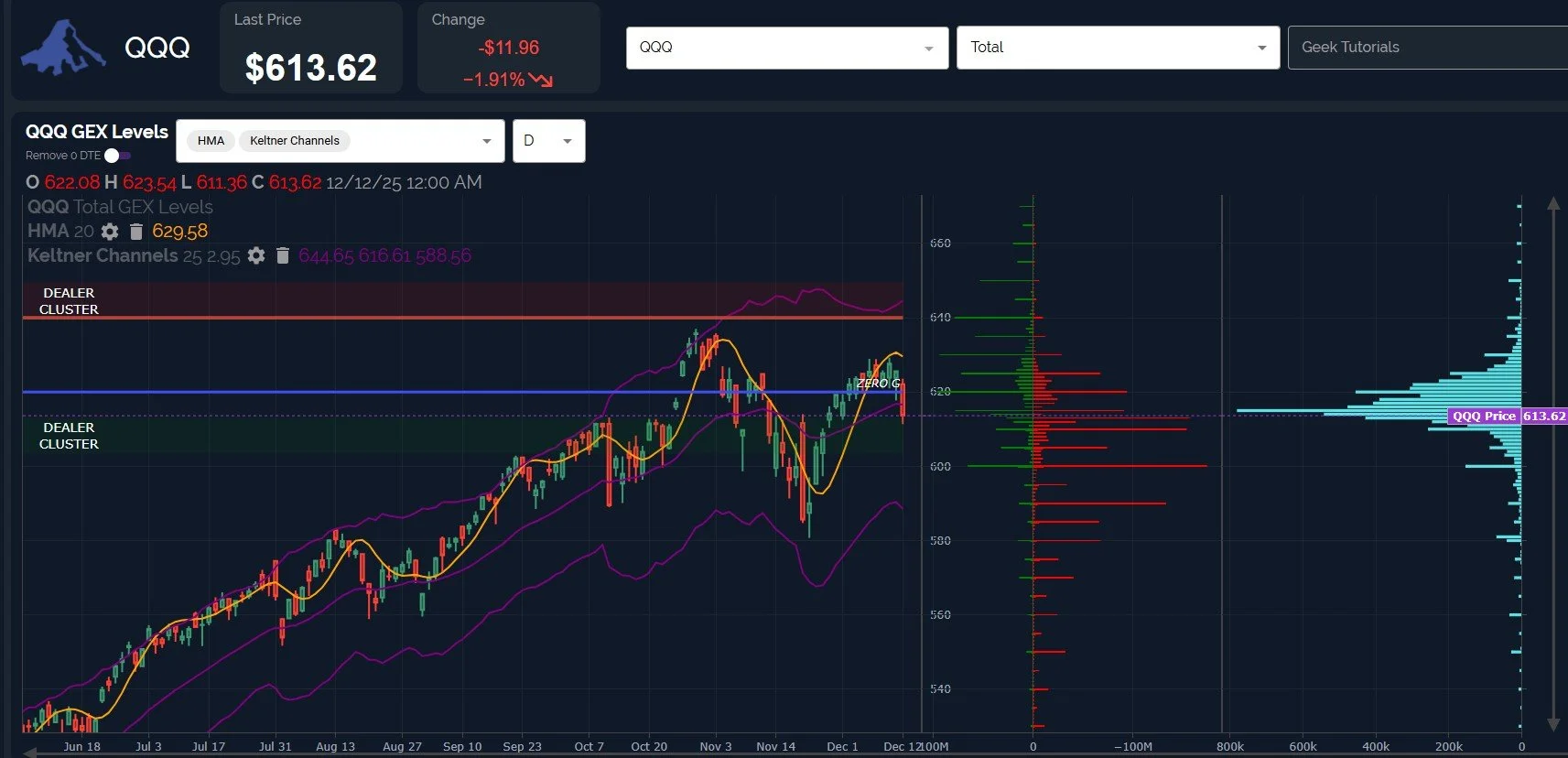Click the red downtrend arrow beside −1.91%
The height and width of the screenshot is (758, 1568).
point(541,80)
